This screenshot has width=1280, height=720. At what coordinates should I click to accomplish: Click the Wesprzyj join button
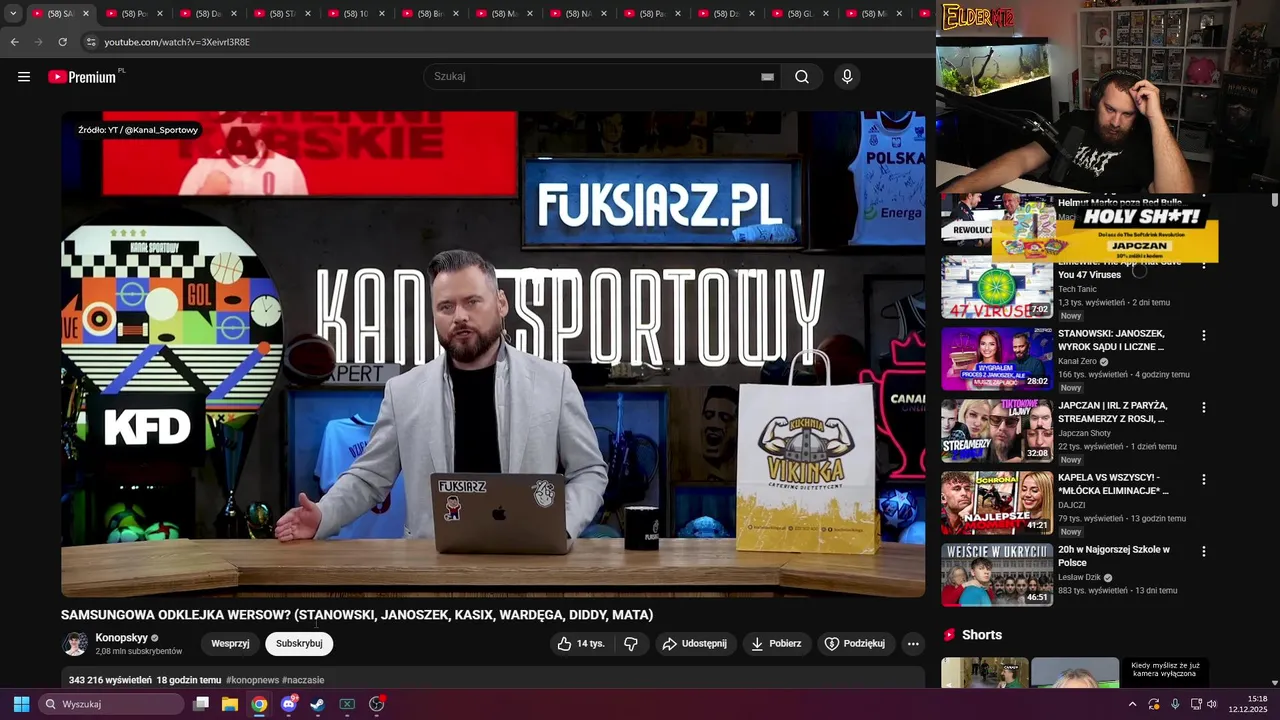[x=230, y=644]
